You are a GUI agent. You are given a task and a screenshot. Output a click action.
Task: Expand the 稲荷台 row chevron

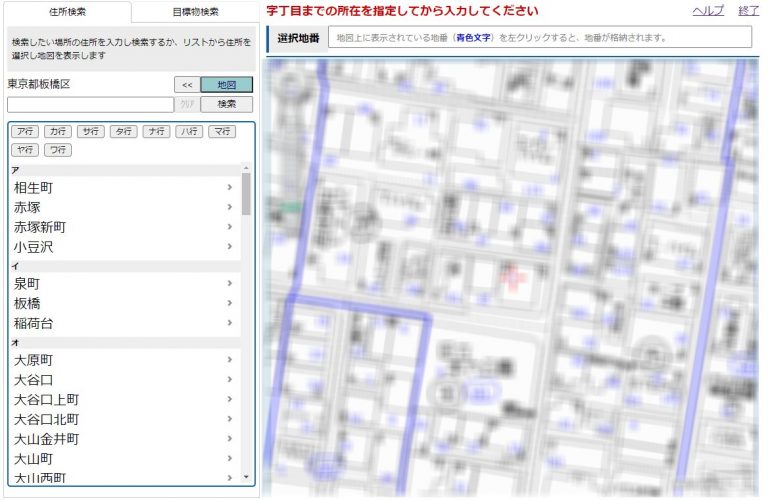(x=230, y=323)
